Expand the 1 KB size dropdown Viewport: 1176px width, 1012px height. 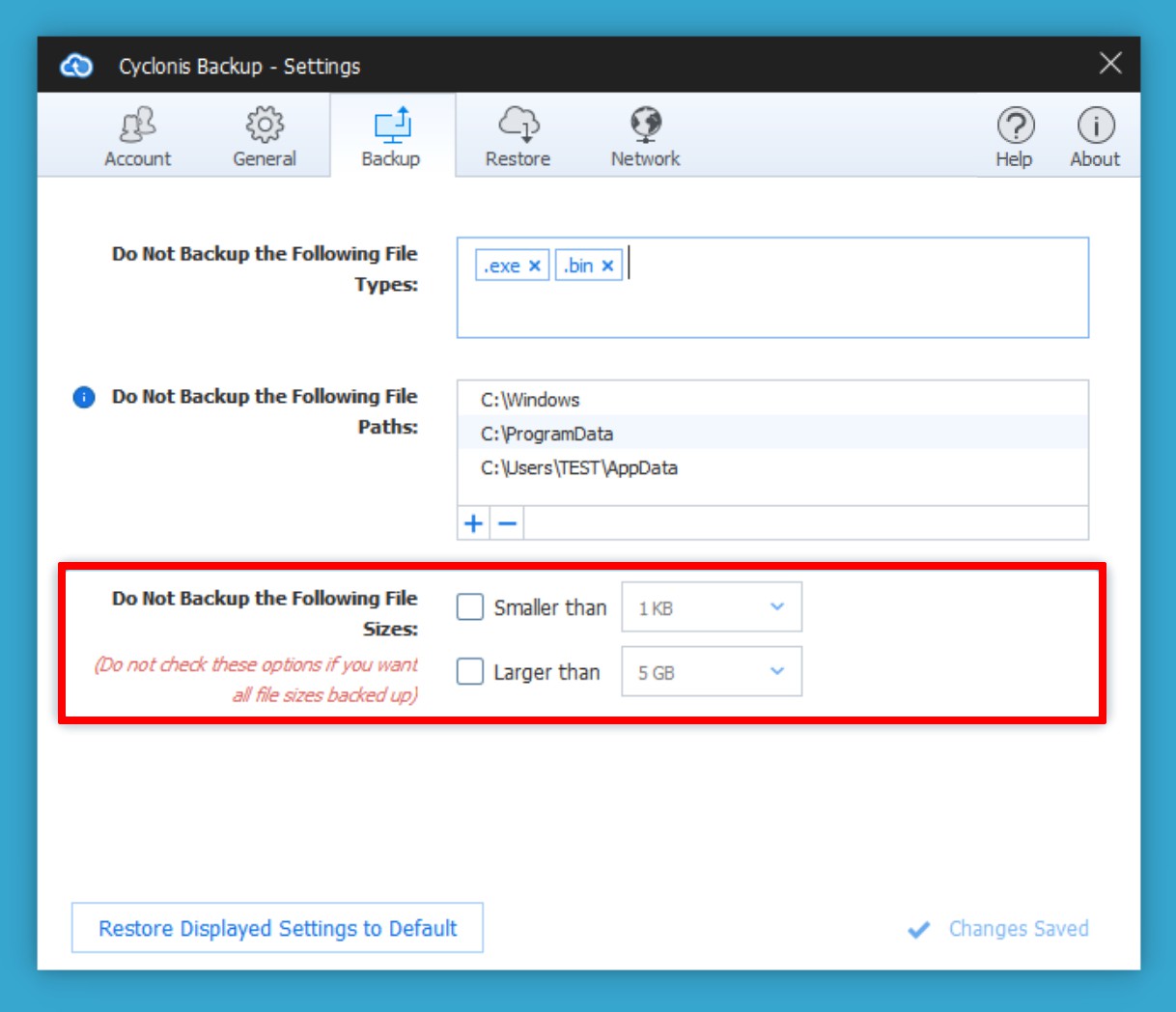[712, 607]
